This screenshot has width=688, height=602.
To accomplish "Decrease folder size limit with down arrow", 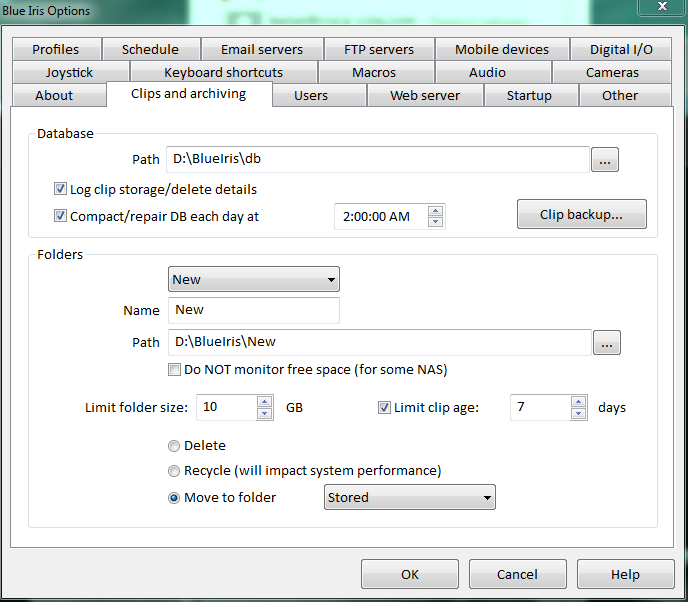I will (265, 413).
